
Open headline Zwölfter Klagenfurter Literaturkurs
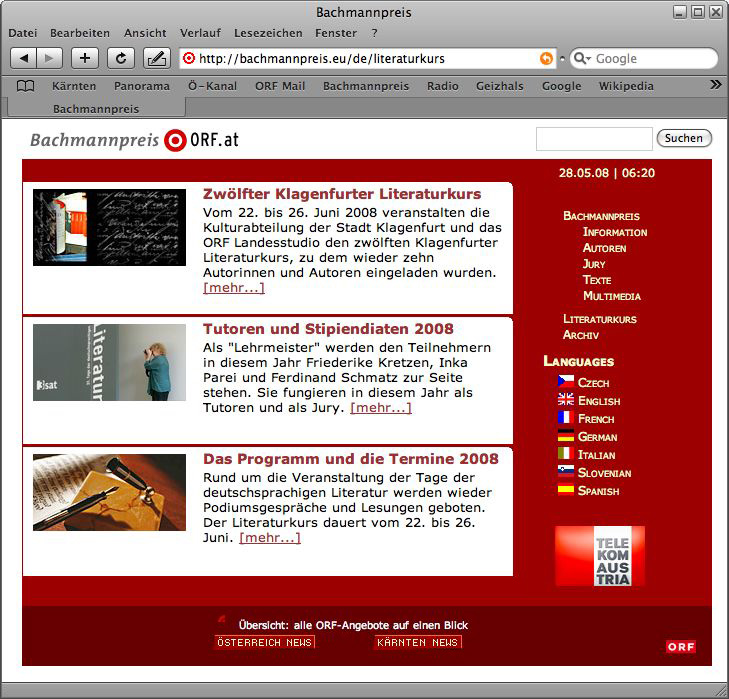click(x=342, y=194)
